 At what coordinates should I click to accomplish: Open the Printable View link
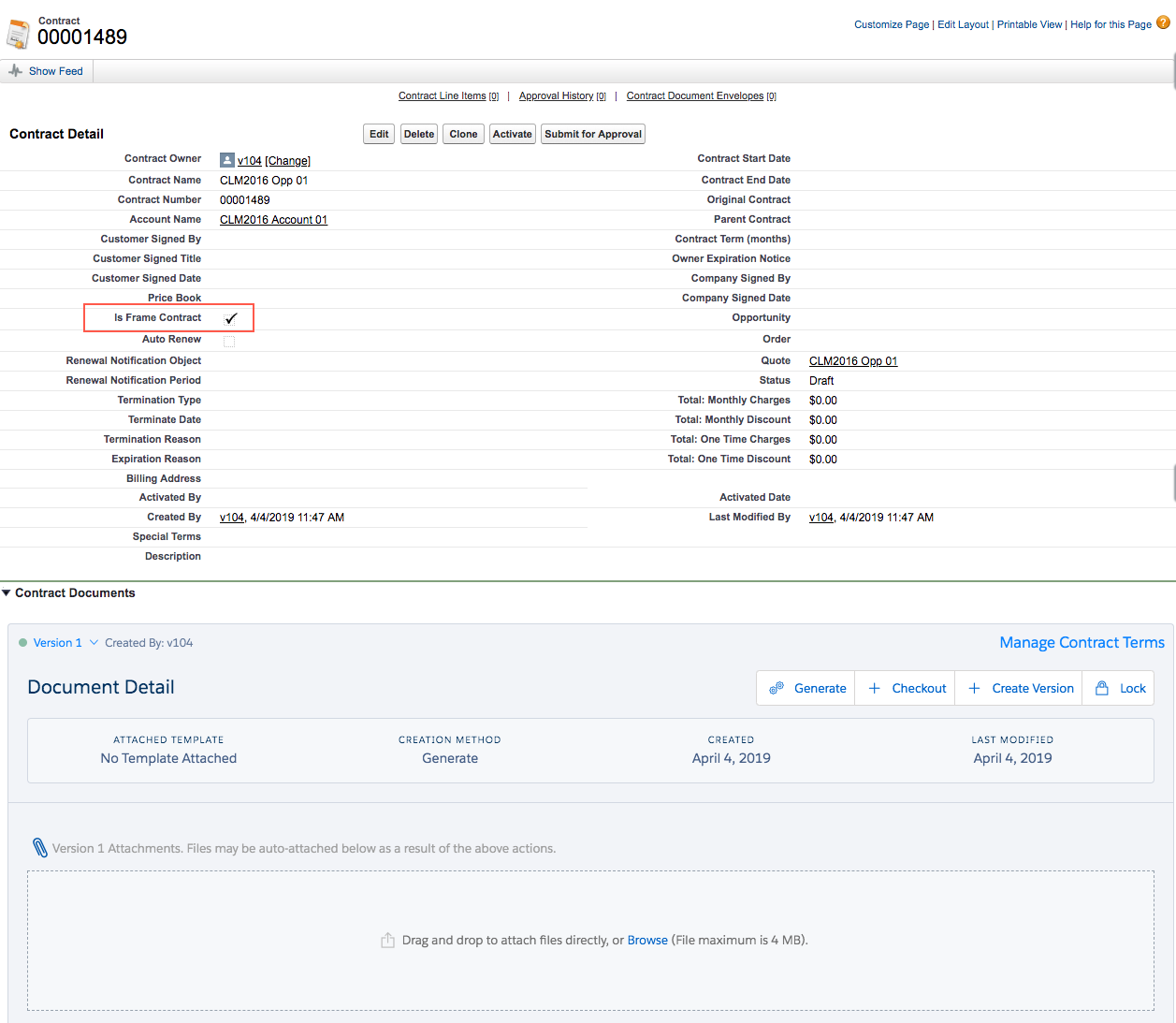pyautogui.click(x=1029, y=24)
